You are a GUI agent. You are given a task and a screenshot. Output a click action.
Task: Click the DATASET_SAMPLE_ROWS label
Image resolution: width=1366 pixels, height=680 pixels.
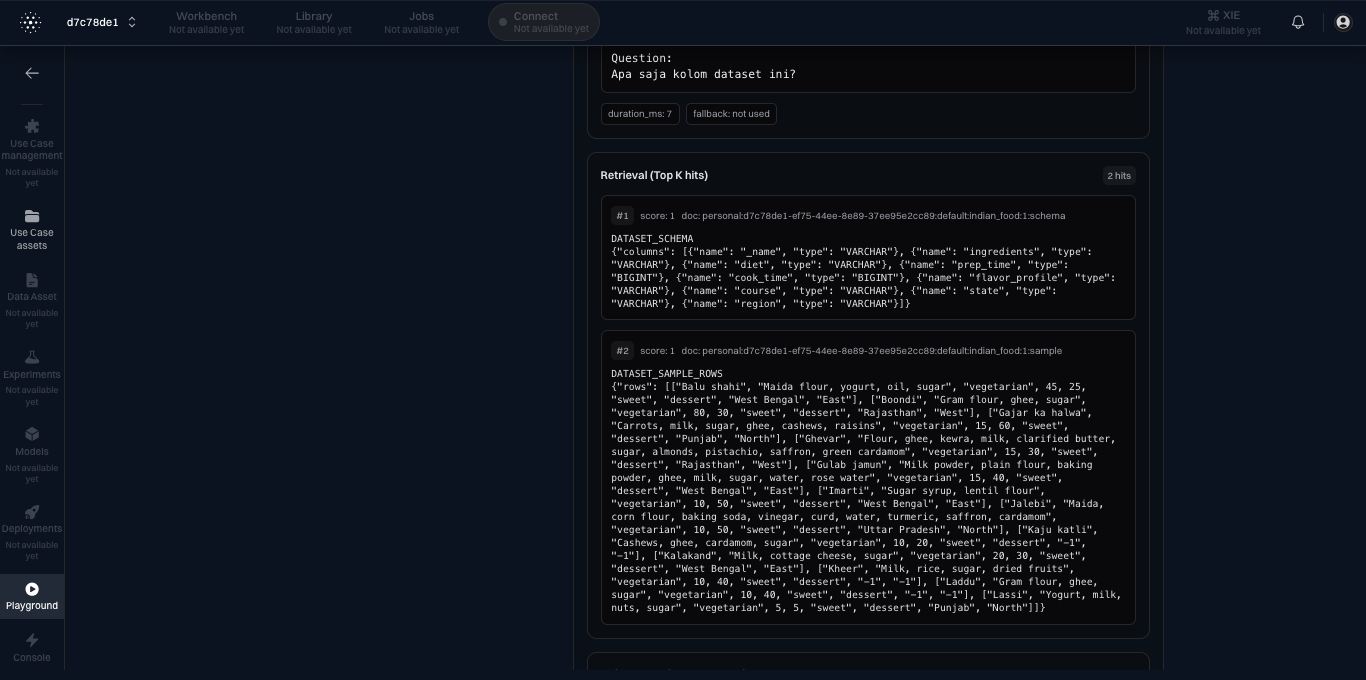point(667,374)
